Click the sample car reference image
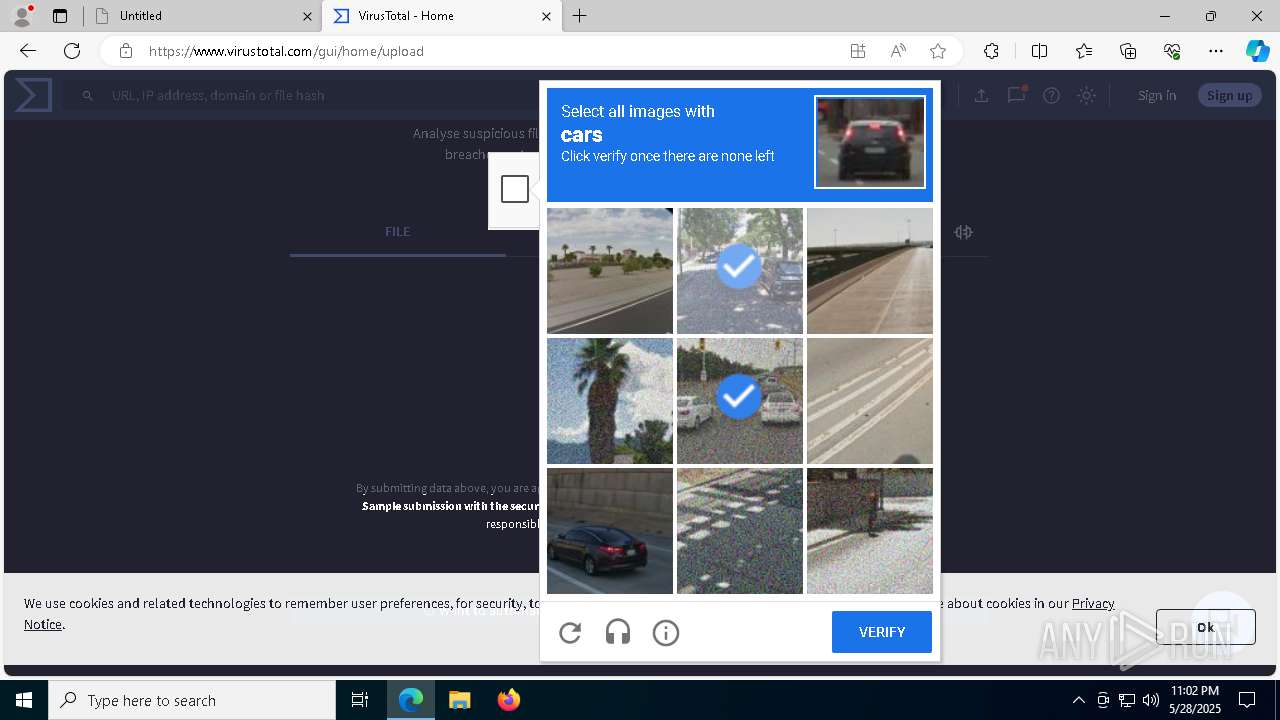 coord(870,142)
